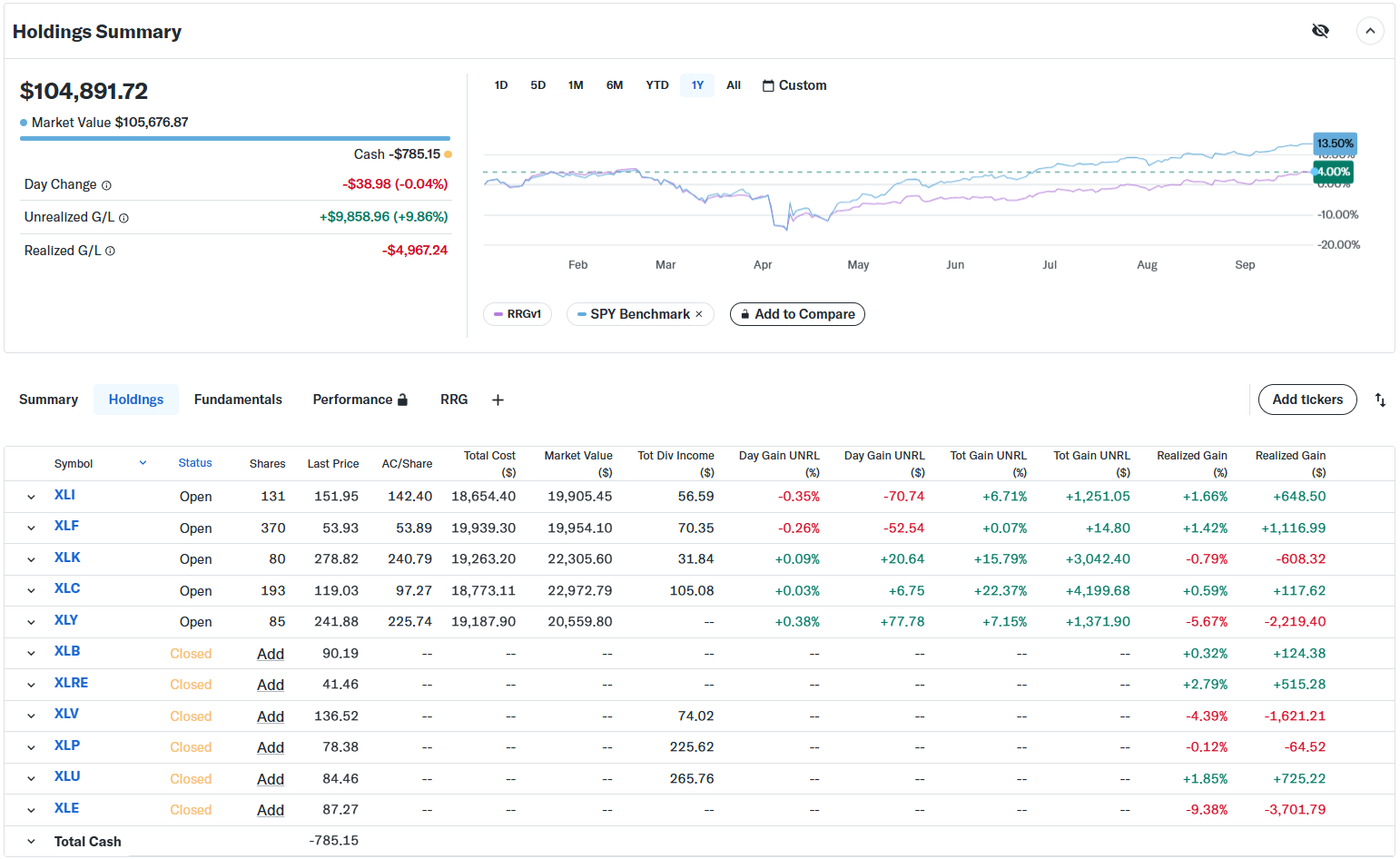Click the Add to Compare button
Image resolution: width=1400 pixels, height=859 pixels.
click(796, 314)
